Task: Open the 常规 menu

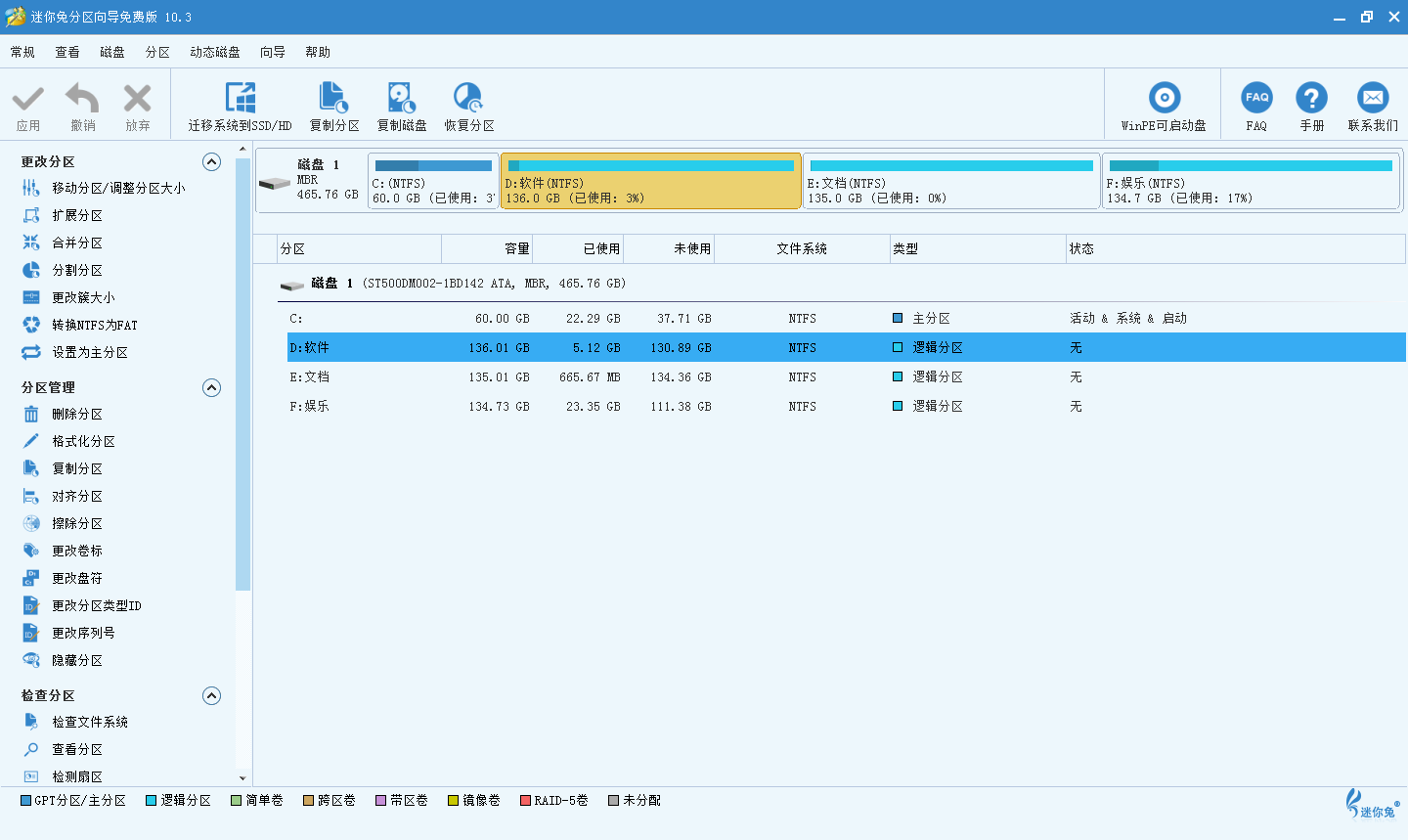Action: coord(22,52)
